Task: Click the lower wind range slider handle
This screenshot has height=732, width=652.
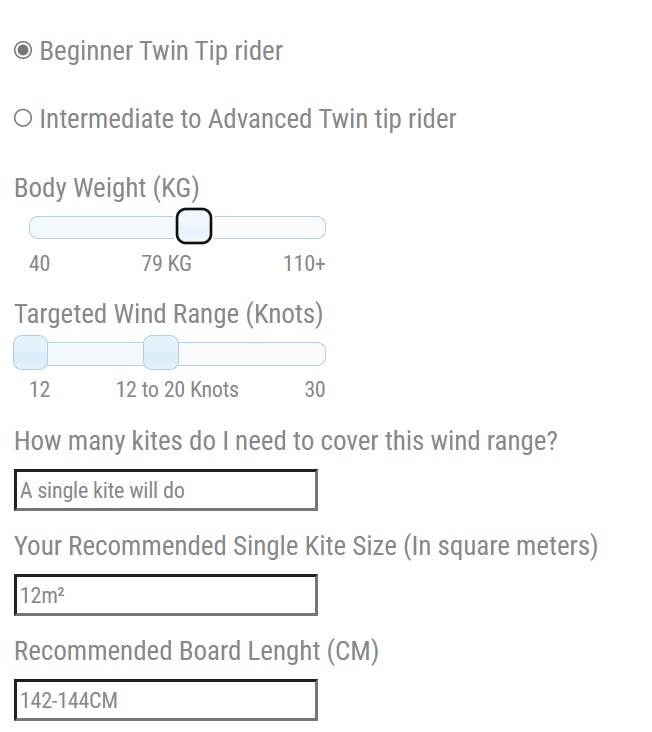Action: [x=31, y=353]
